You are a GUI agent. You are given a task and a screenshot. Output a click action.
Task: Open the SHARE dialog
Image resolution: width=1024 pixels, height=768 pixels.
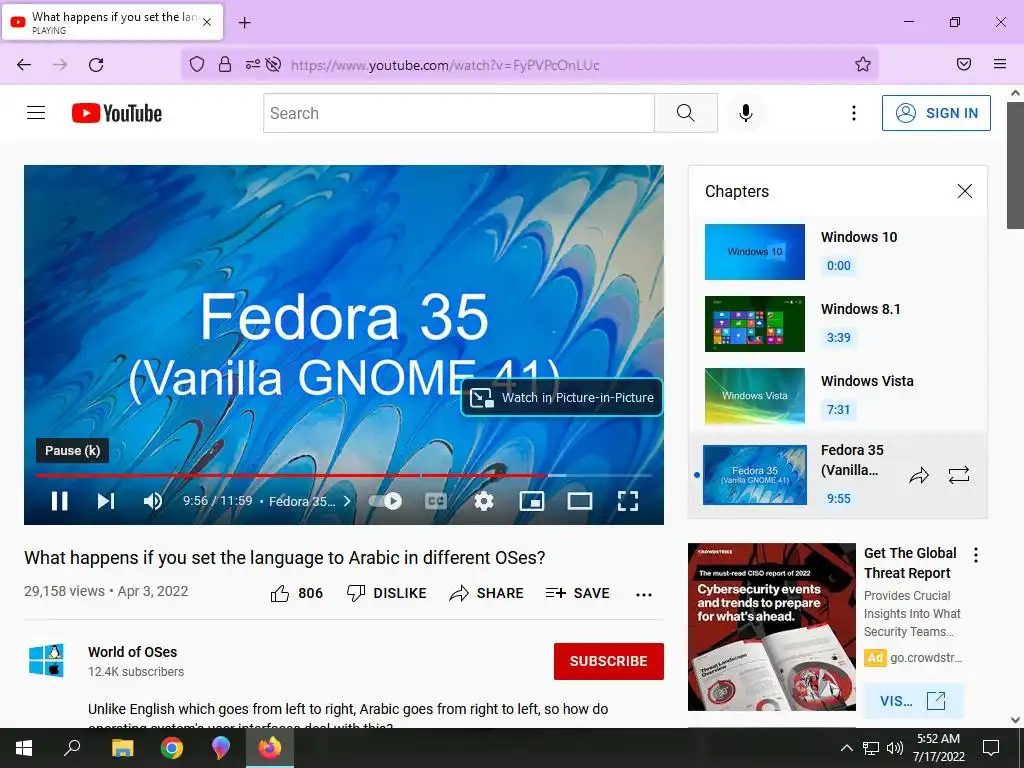click(487, 593)
